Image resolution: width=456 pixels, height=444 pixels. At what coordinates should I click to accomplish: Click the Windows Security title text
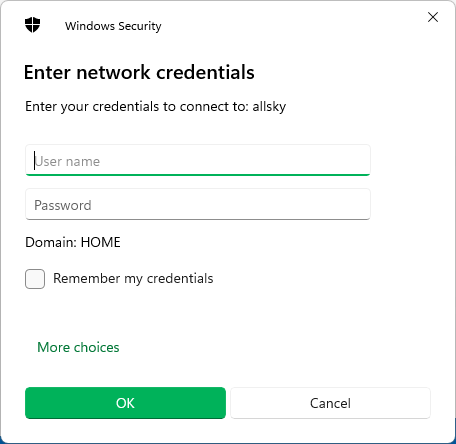[113, 26]
